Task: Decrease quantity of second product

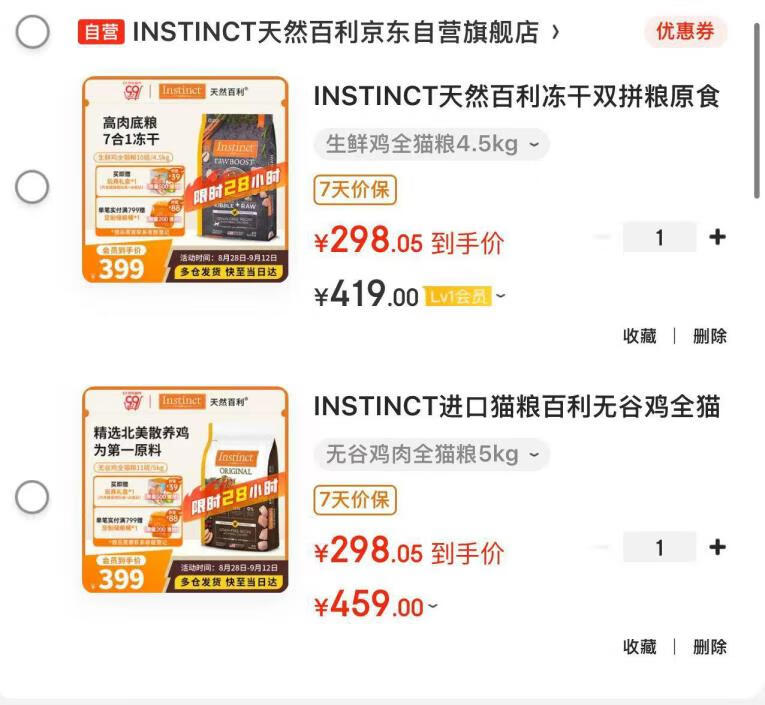Action: 603,547
